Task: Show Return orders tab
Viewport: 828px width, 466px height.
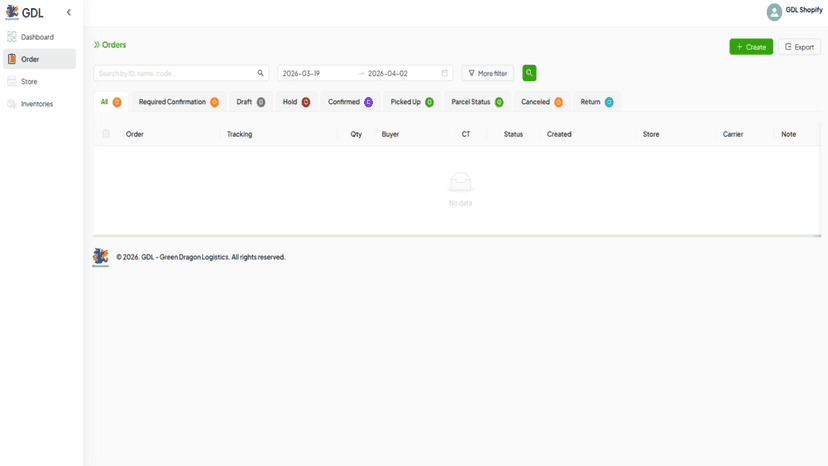Action: [x=597, y=102]
